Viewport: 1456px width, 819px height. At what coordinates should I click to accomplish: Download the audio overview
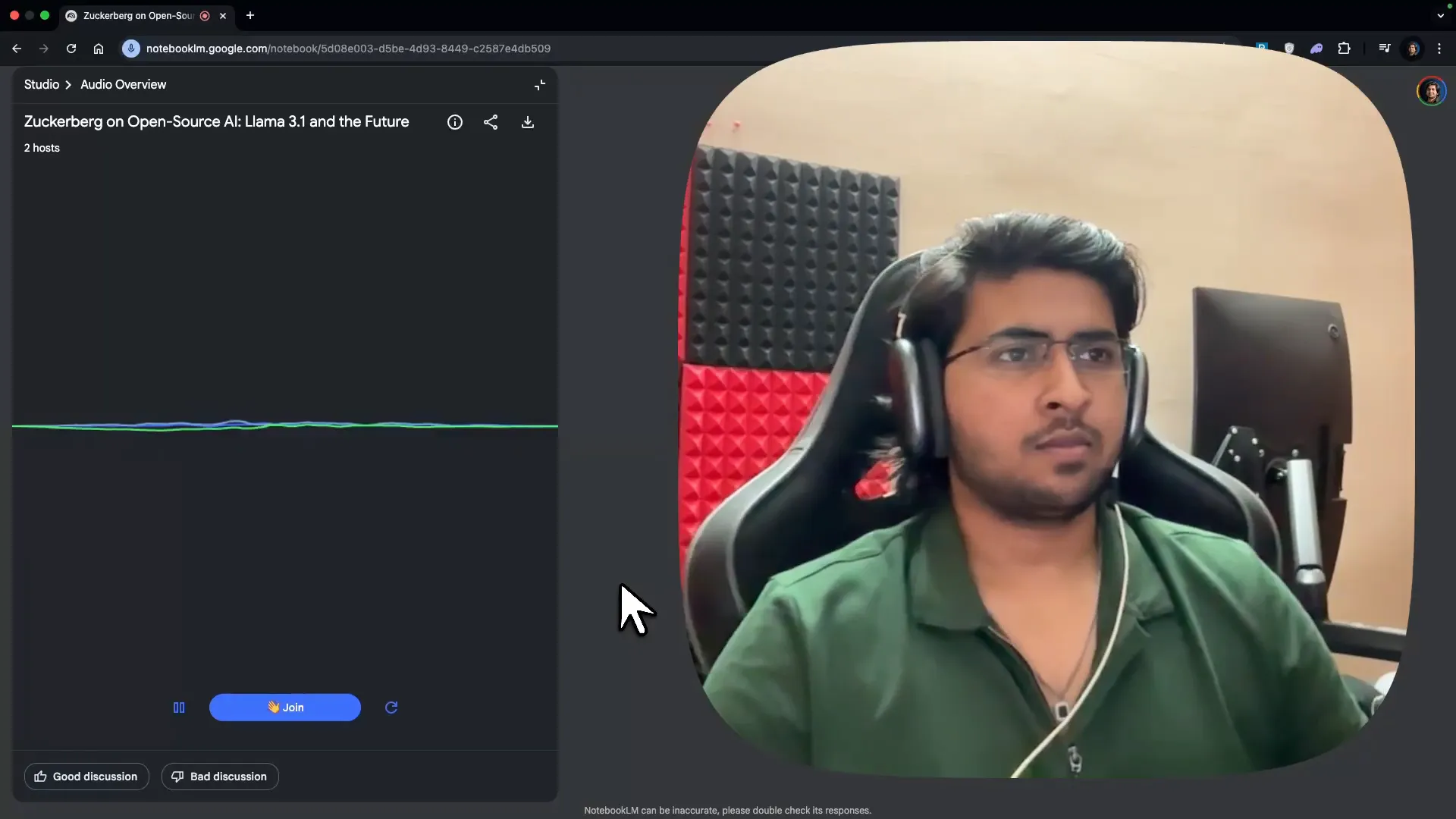[528, 122]
